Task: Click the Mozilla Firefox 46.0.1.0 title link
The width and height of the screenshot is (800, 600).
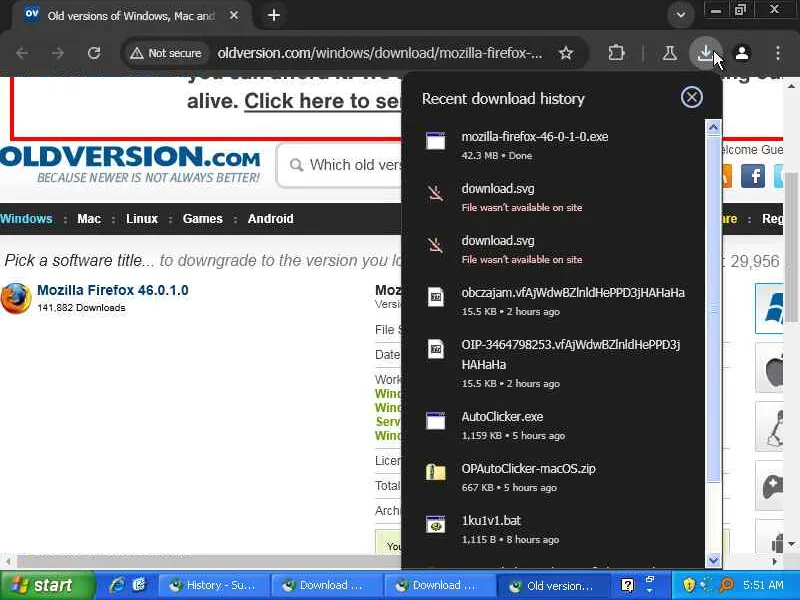Action: click(x=113, y=290)
